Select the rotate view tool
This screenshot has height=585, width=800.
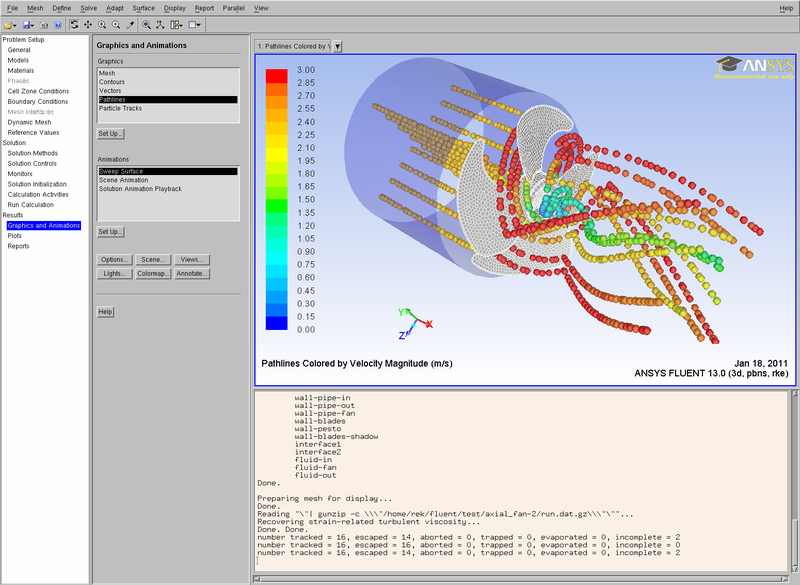coord(74,23)
